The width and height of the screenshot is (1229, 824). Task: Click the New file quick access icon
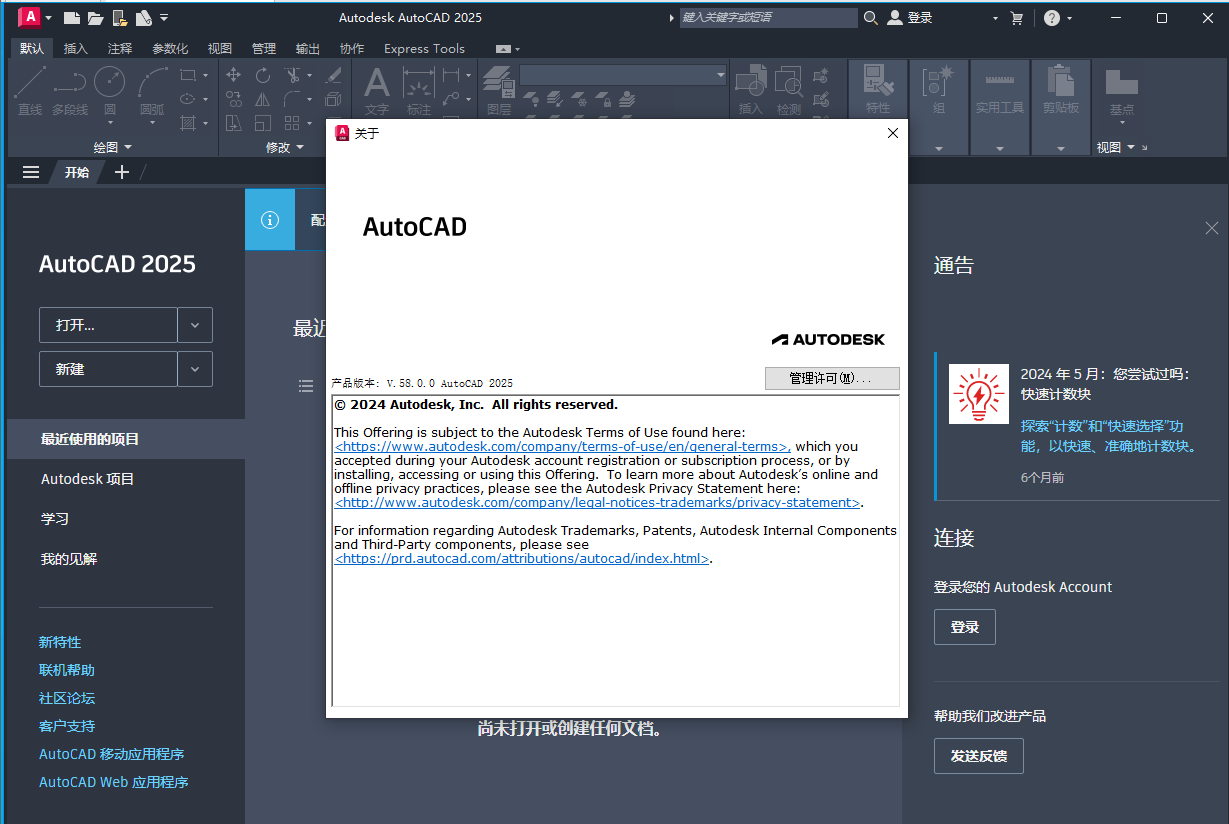click(71, 18)
